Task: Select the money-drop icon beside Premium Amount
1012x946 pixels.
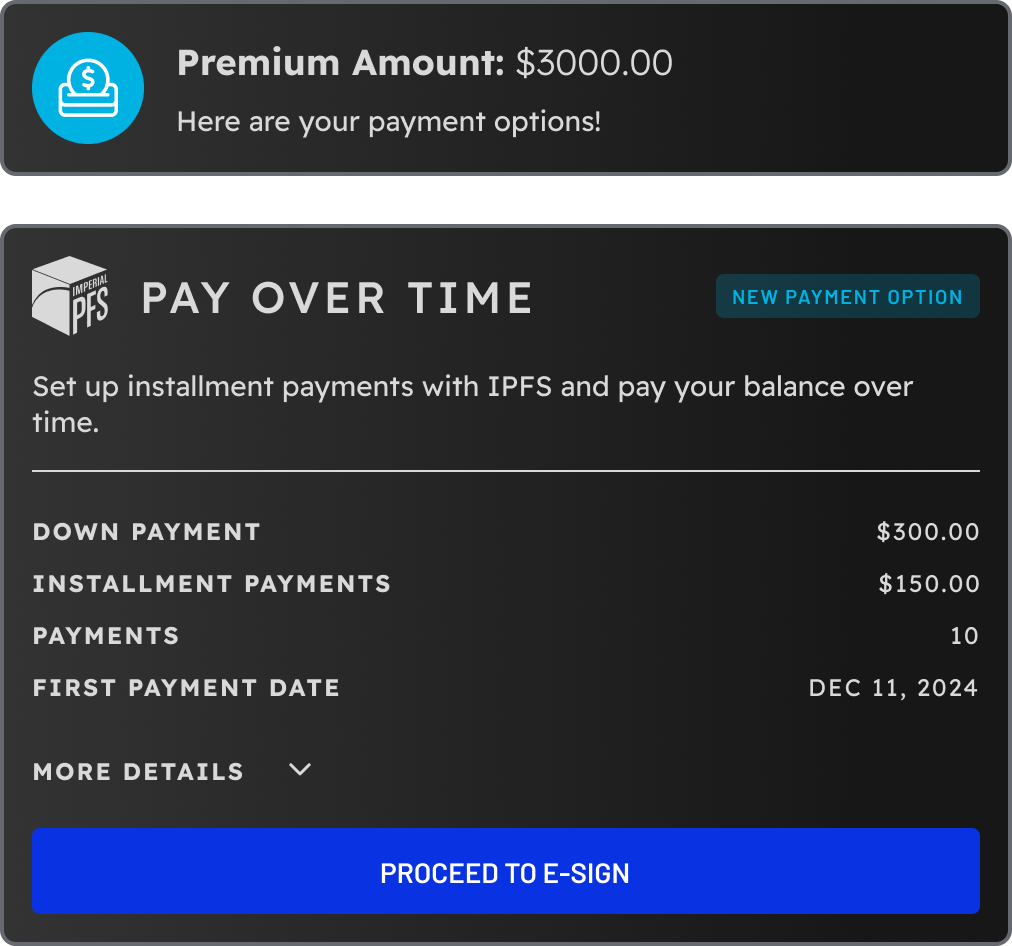Action: 88,88
